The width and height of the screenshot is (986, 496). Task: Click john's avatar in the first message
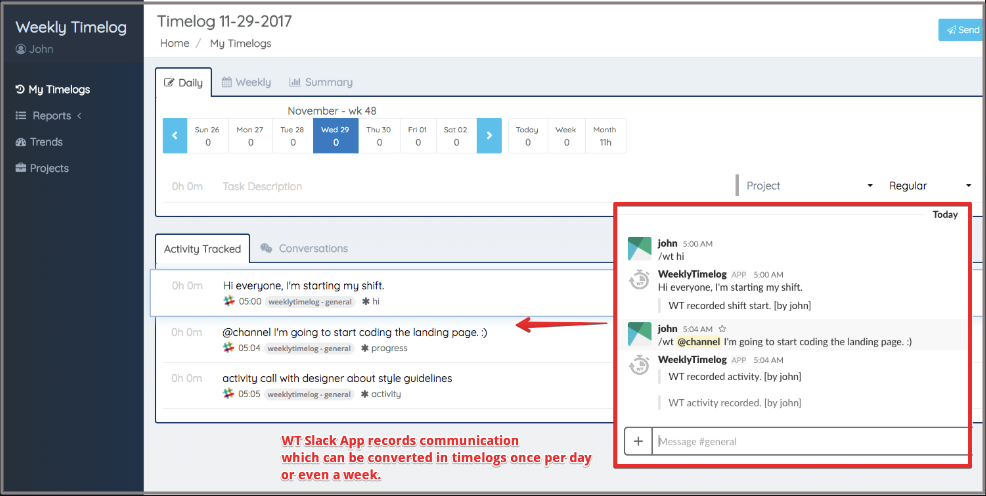point(639,249)
